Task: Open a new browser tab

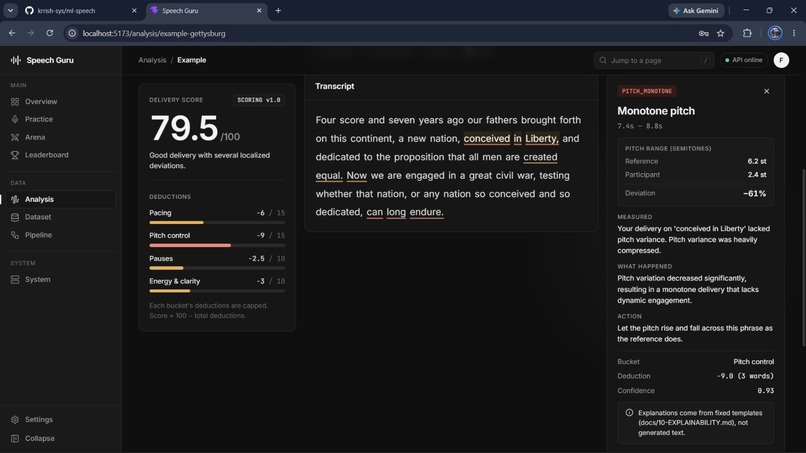Action: pyautogui.click(x=278, y=10)
